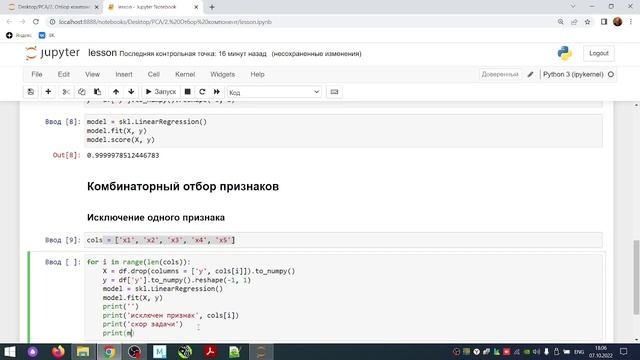This screenshot has height=360, width=640.
Task: Insert a cell below with the plus icon
Action: click(x=48, y=92)
